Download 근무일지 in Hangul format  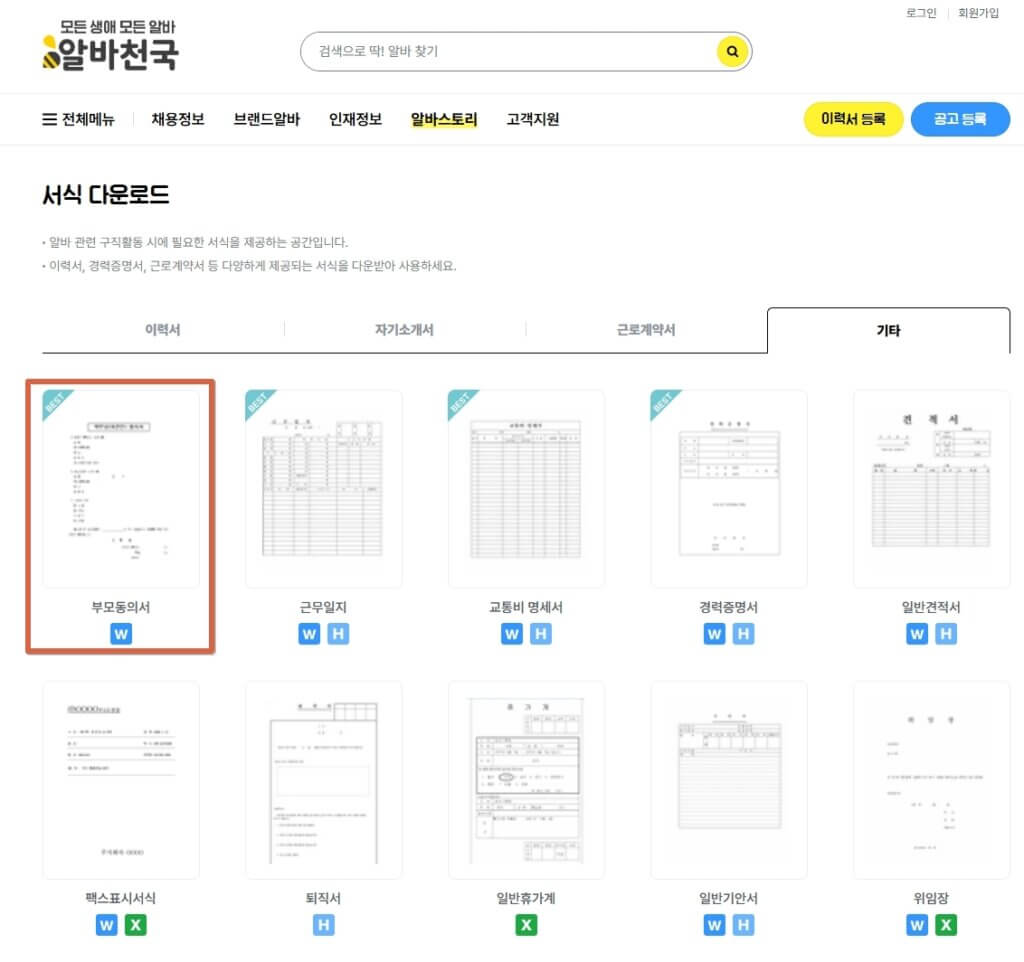point(338,633)
